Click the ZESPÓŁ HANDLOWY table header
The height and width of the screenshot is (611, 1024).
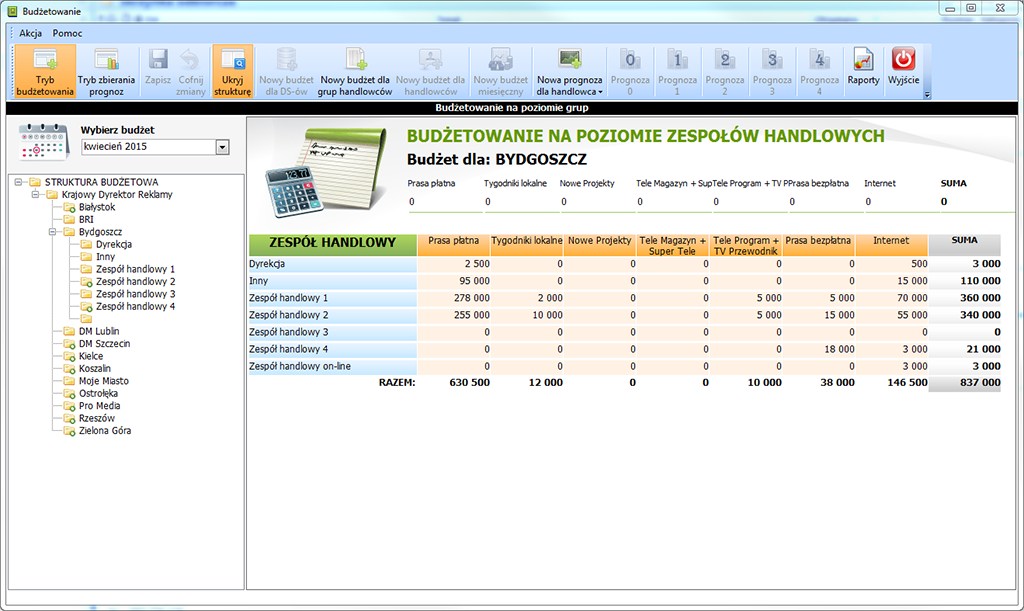coord(333,245)
